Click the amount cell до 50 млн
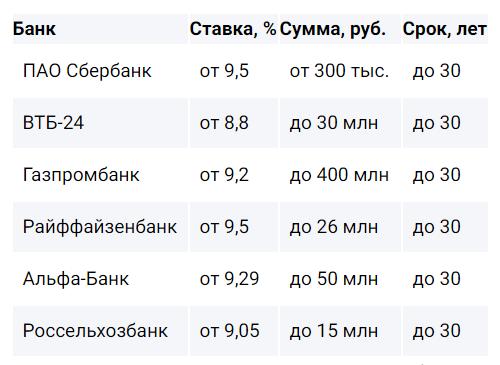 tap(340, 279)
